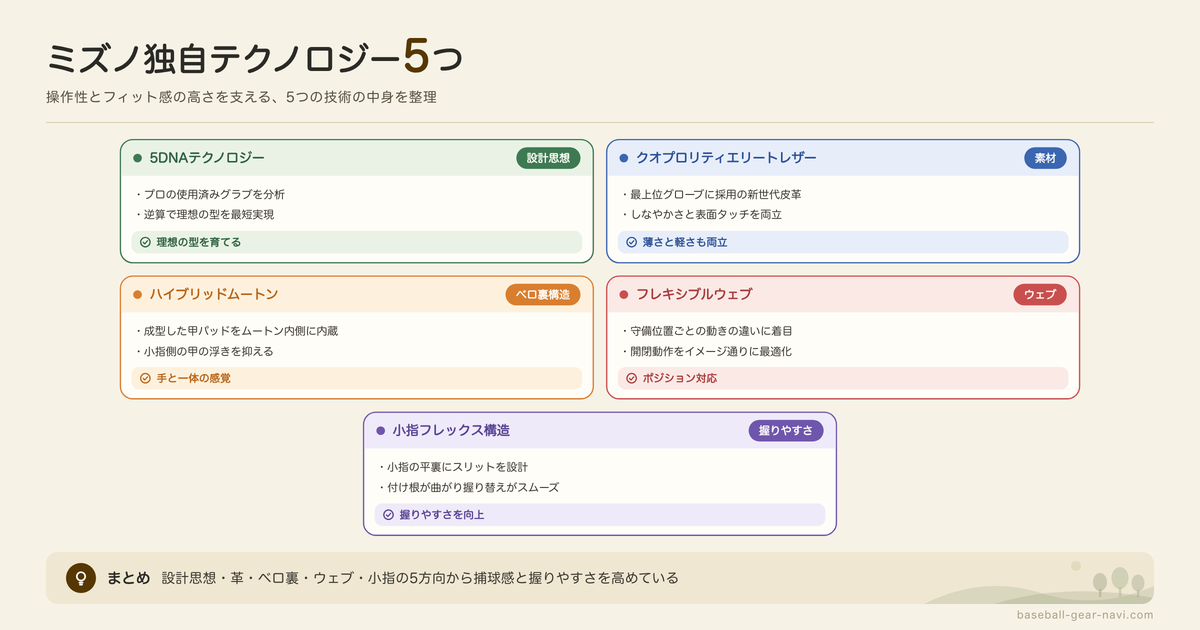Click the checkmark icon next to 握りやすさを向上
1200x630 pixels.
388,514
